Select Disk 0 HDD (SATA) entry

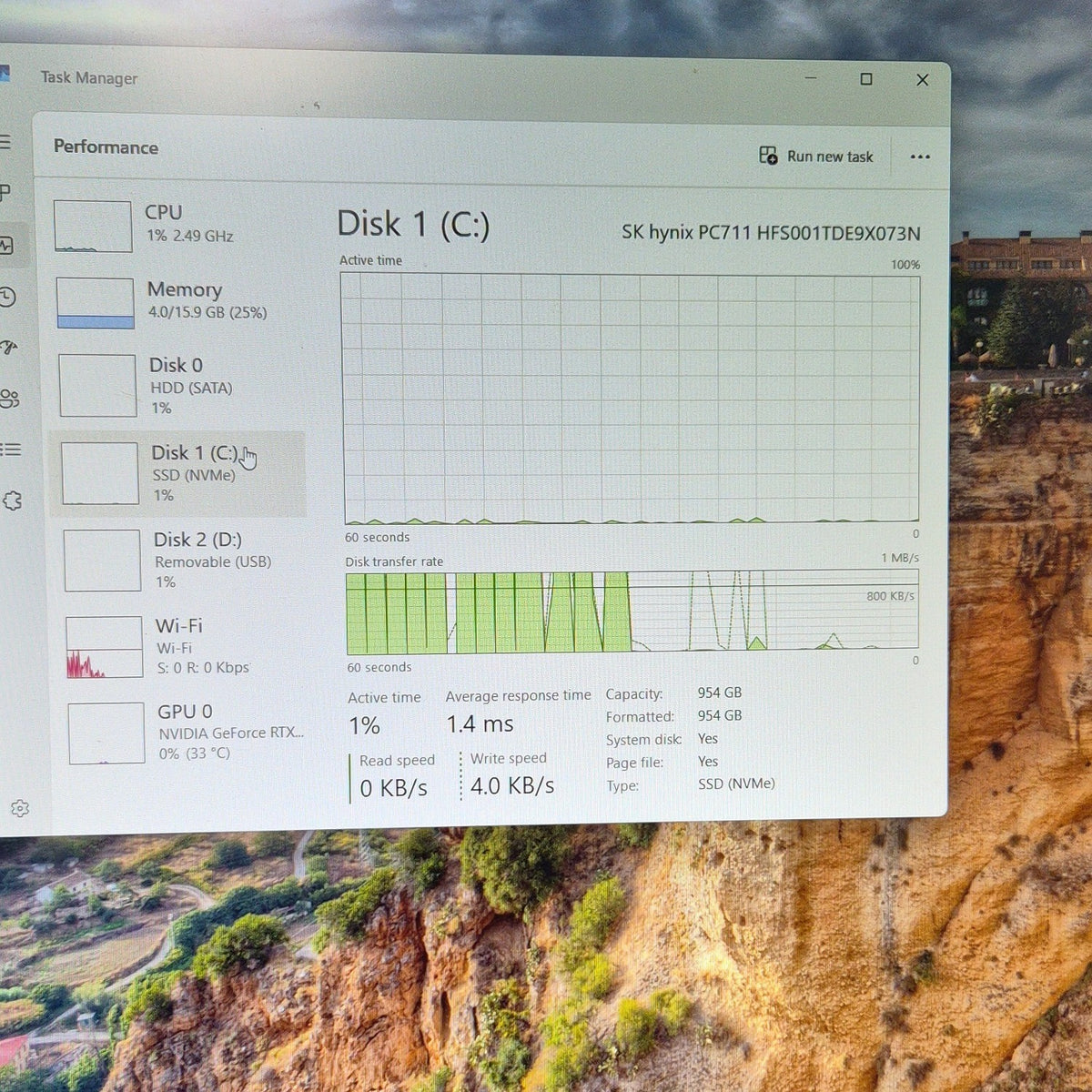click(x=177, y=386)
